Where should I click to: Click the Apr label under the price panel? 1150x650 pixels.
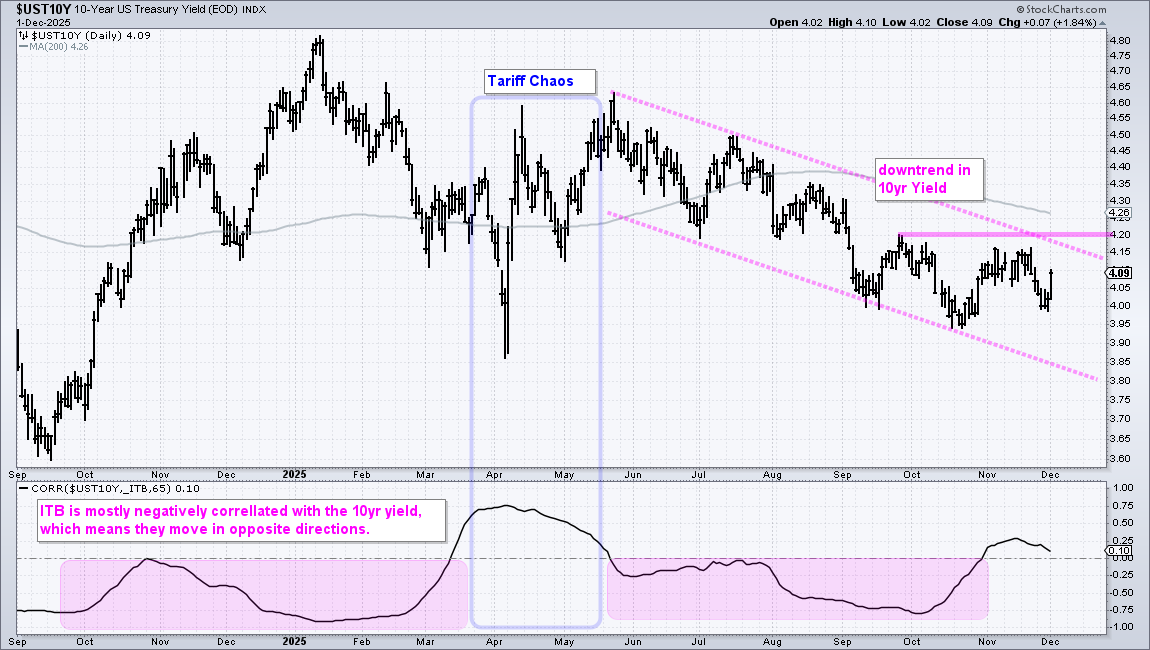494,475
